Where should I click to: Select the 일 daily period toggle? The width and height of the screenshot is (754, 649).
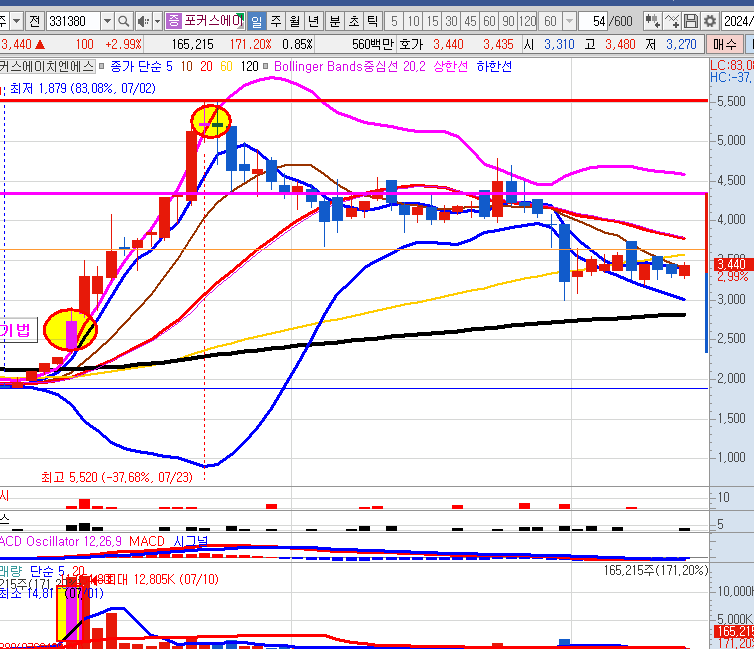tap(256, 21)
